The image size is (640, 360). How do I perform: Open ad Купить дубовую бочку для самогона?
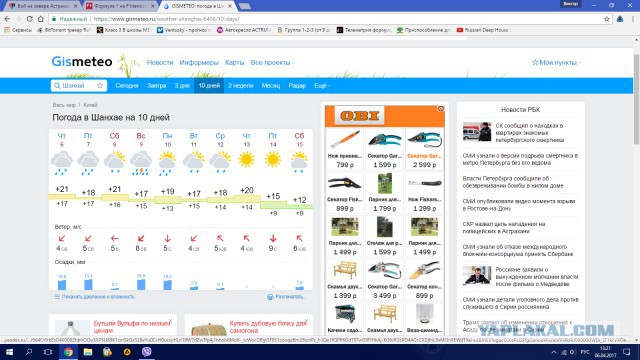click(268, 327)
